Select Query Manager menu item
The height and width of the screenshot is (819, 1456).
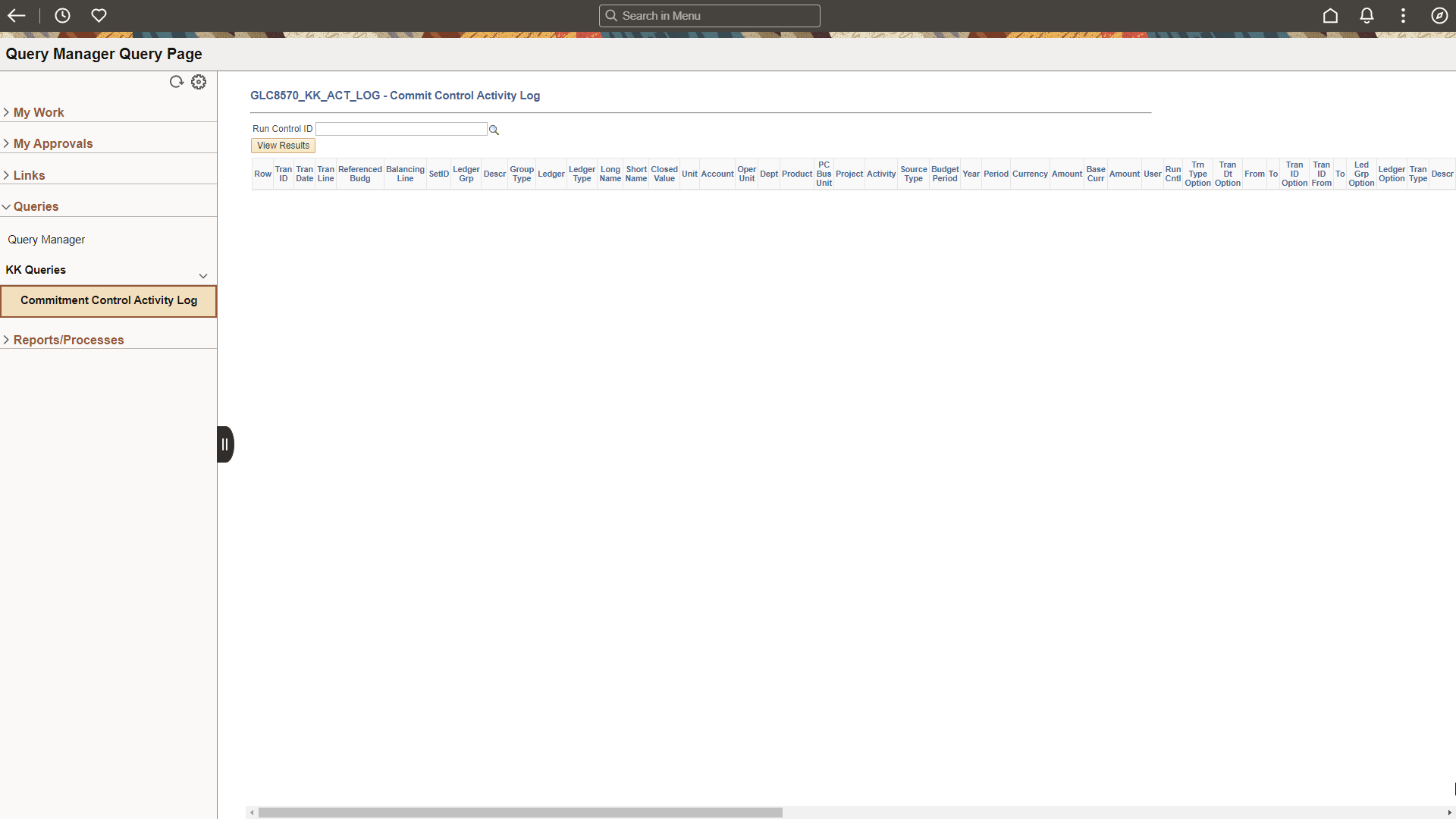coord(45,239)
